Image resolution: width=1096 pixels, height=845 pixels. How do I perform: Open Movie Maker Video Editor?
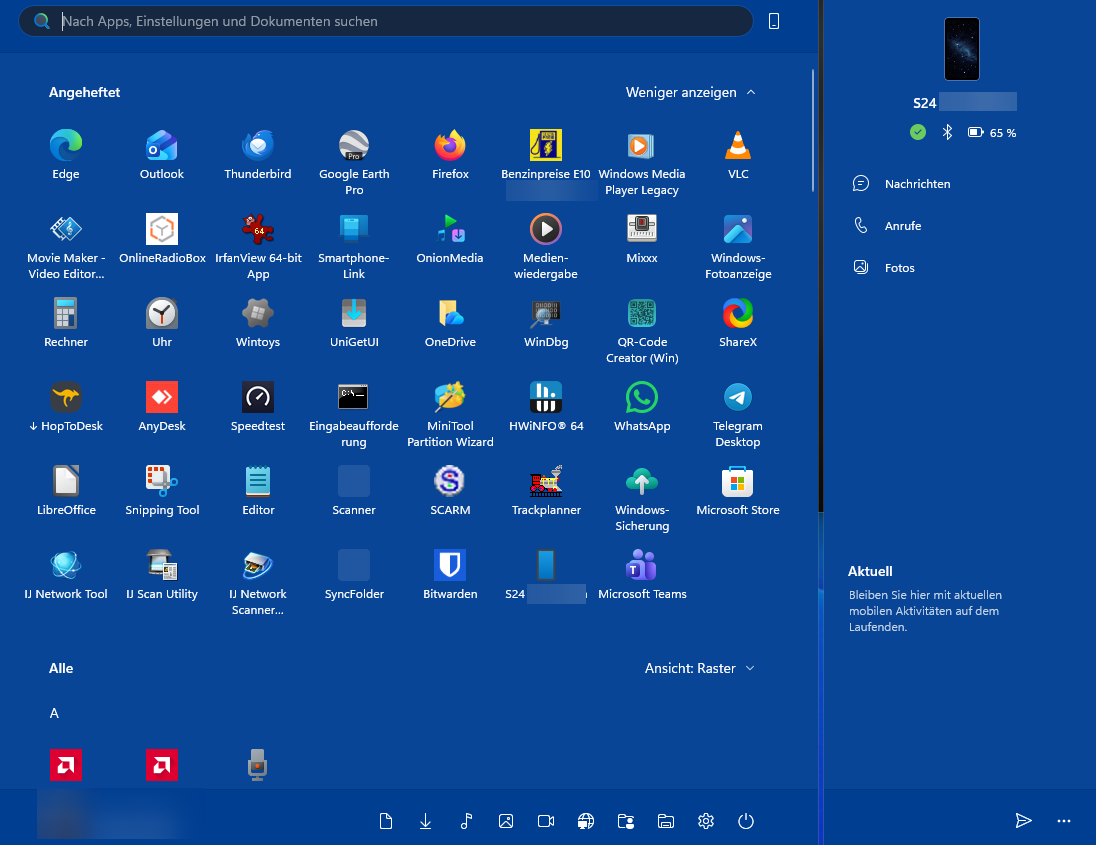pos(66,247)
